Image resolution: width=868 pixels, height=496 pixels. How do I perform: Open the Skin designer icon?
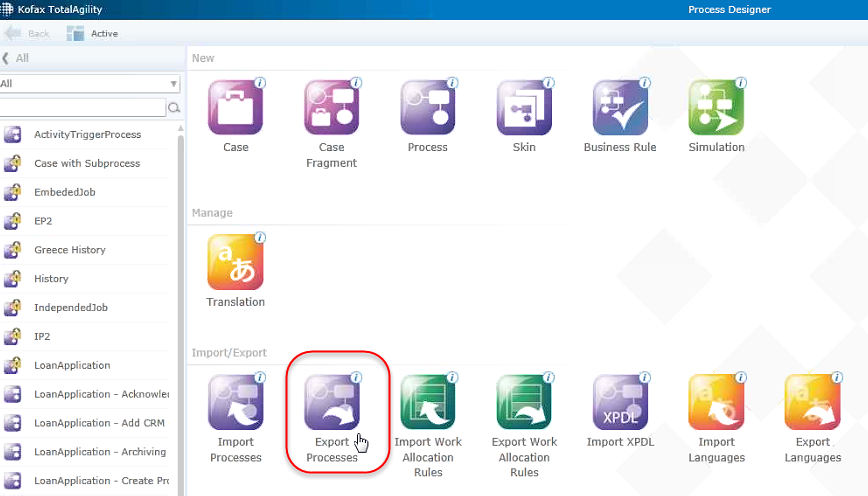tap(524, 108)
